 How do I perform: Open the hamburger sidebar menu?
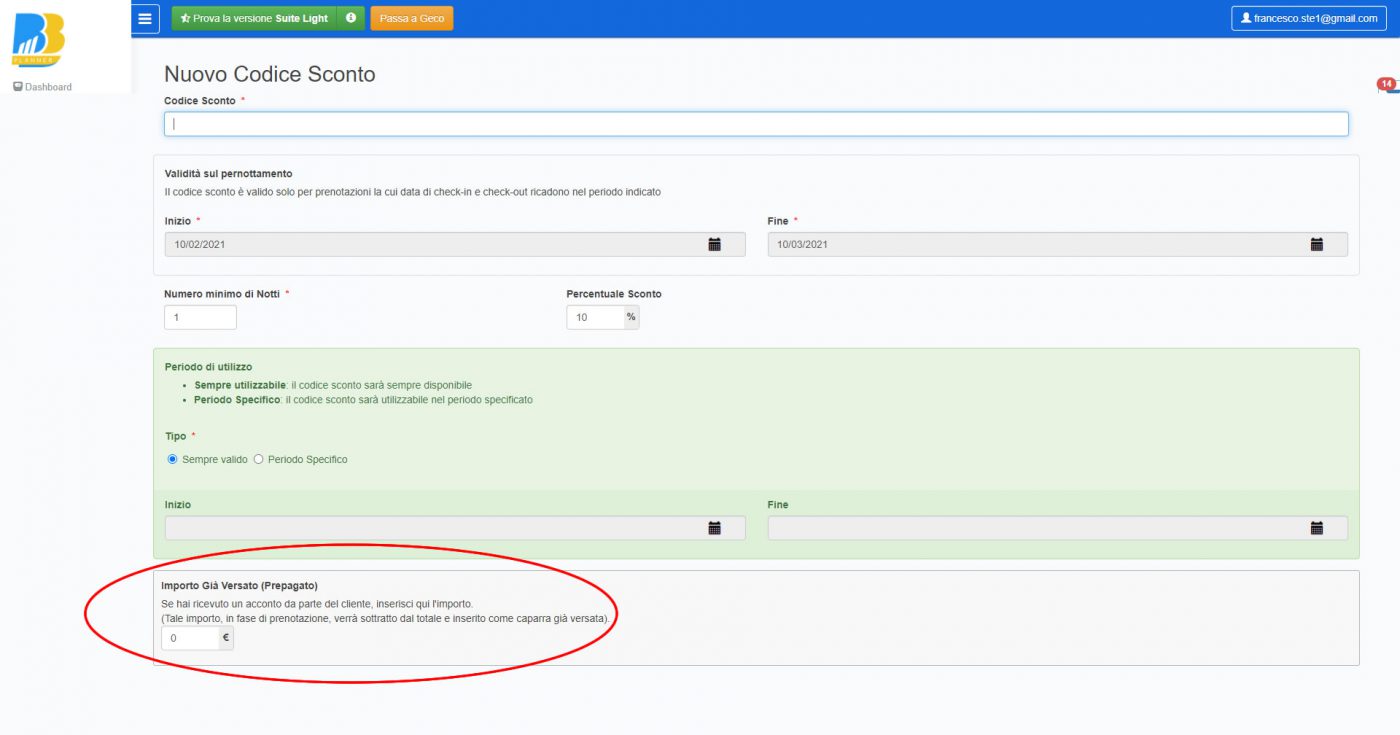pos(145,18)
